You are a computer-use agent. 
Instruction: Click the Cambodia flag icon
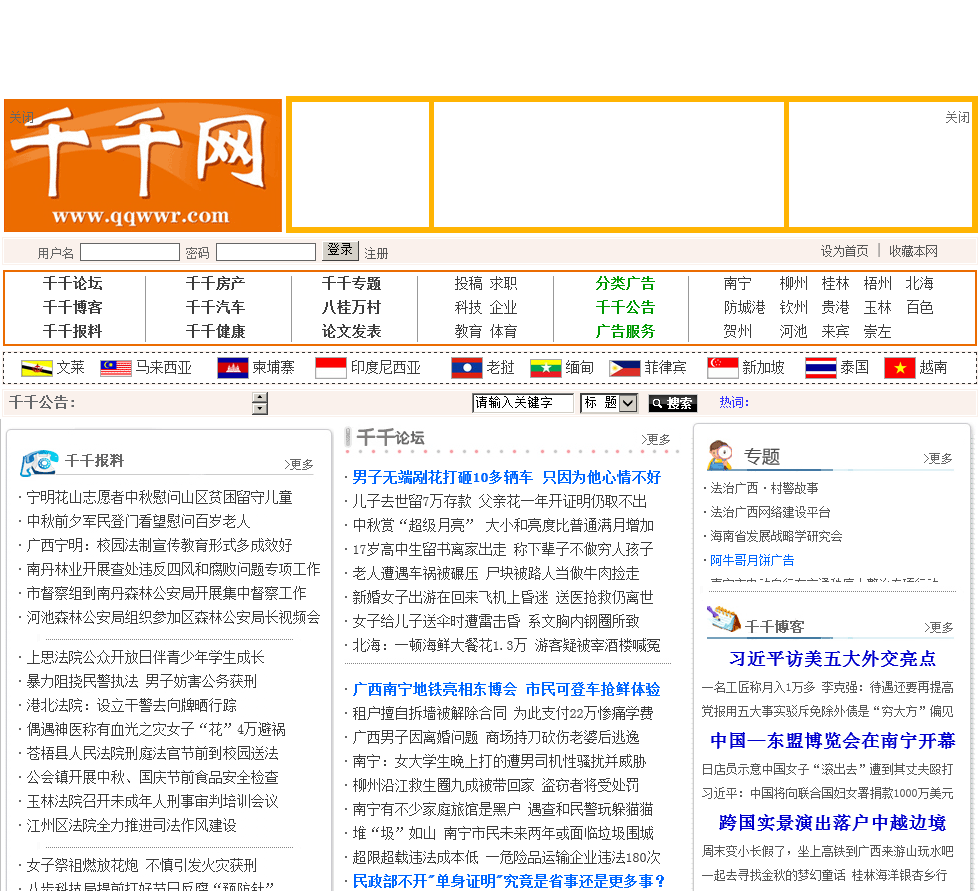pos(232,368)
